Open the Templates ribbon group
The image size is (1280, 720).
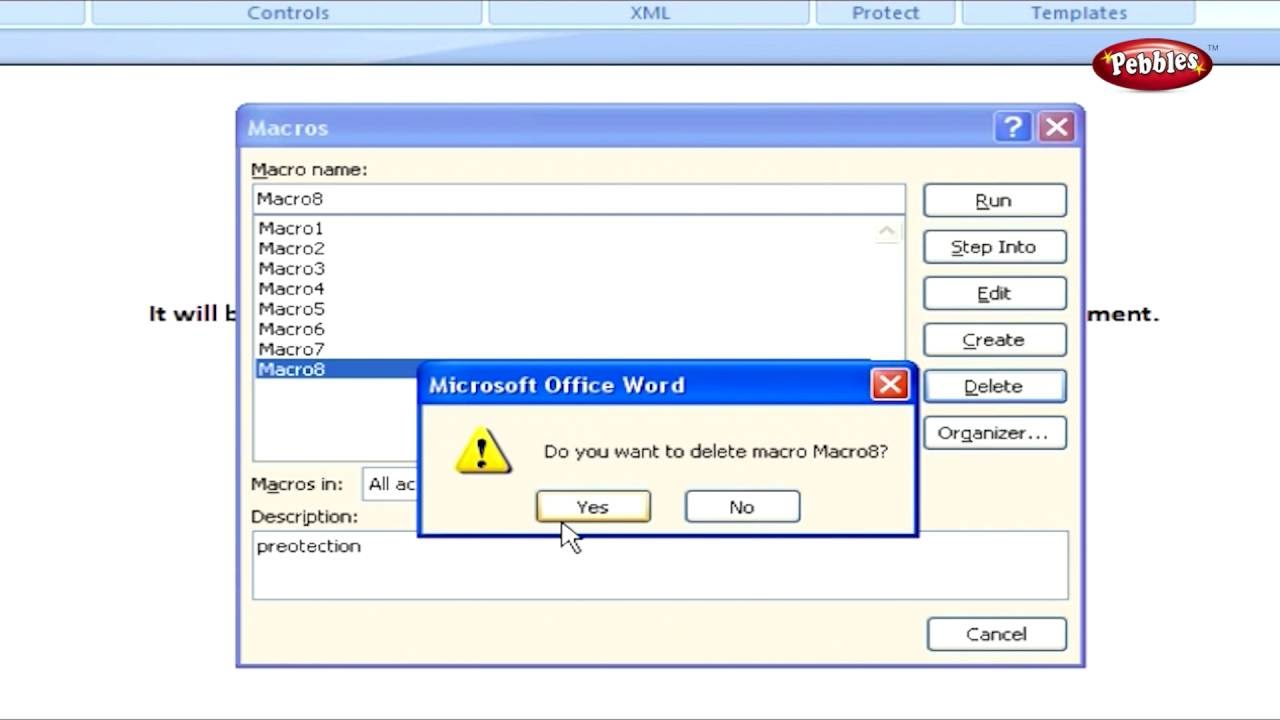[x=1079, y=13]
